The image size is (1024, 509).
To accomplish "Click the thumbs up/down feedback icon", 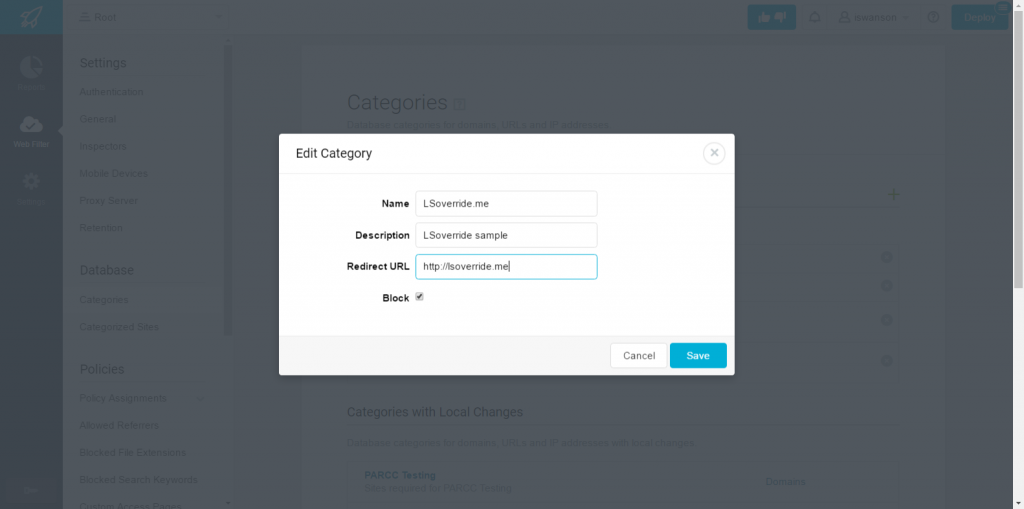I will pyautogui.click(x=771, y=18).
